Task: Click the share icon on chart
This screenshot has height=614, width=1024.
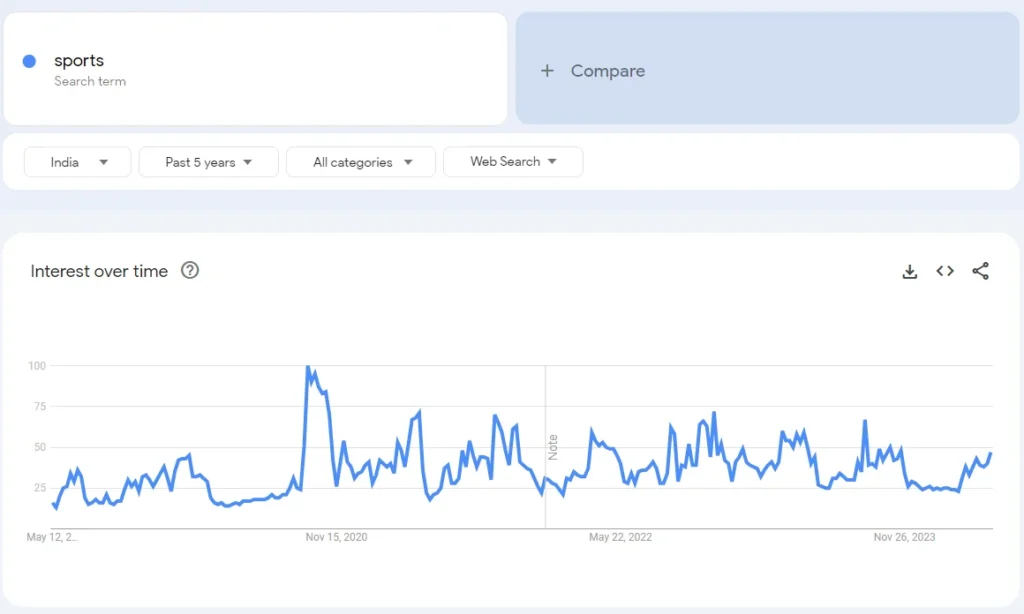Action: pos(980,271)
